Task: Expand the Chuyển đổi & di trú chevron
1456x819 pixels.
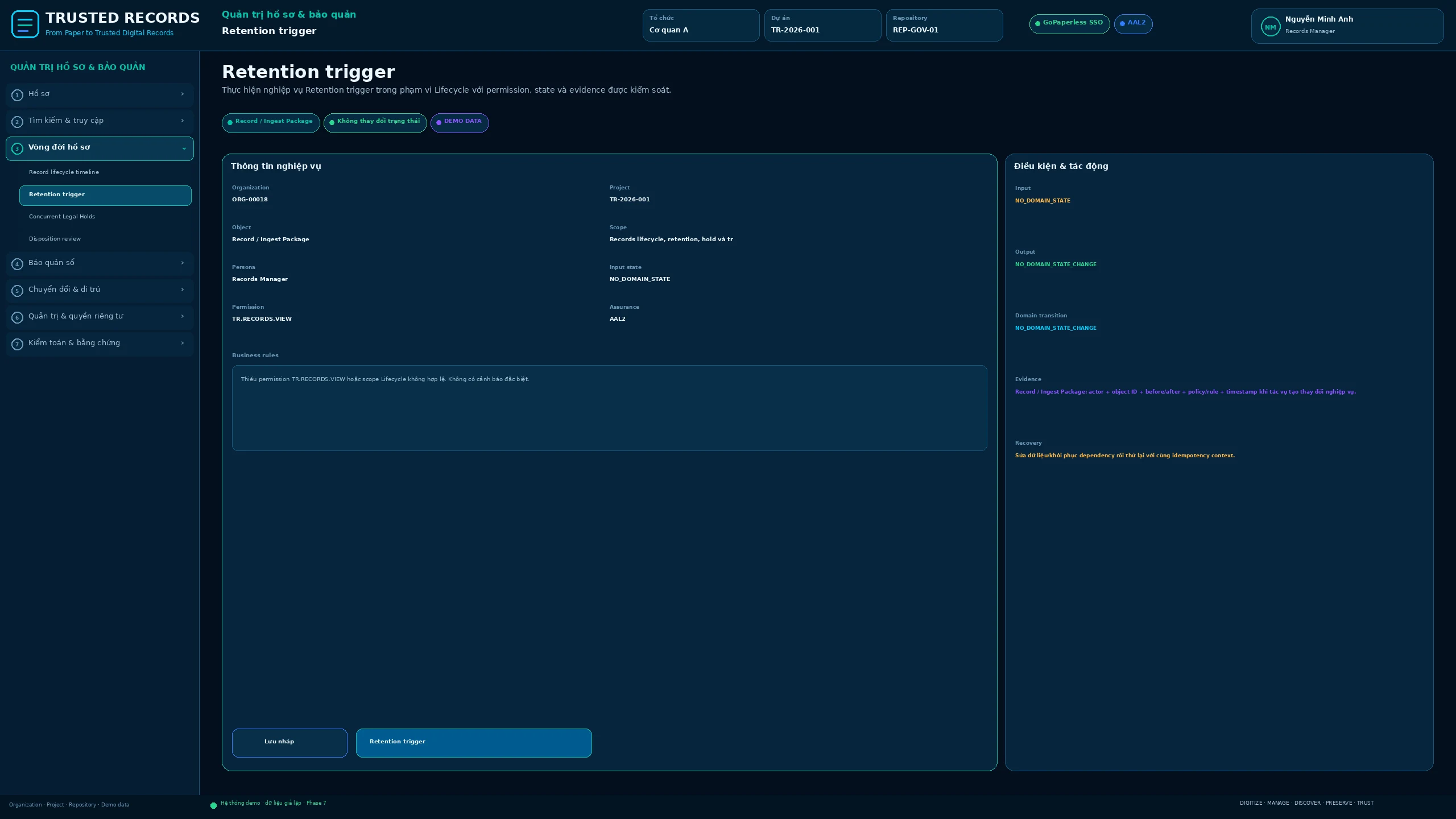Action: (x=183, y=289)
